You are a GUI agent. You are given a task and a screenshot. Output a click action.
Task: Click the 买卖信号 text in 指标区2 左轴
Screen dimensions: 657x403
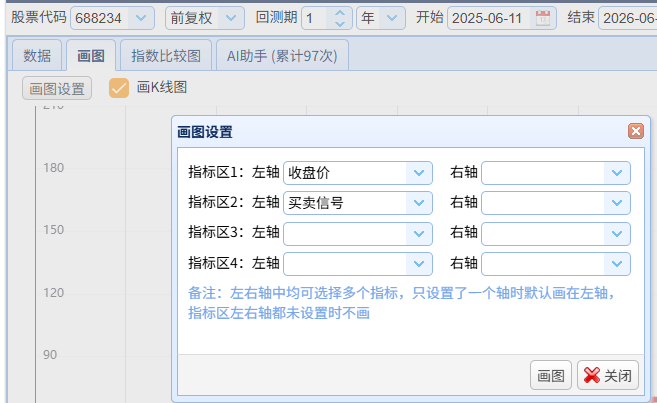[x=316, y=203]
